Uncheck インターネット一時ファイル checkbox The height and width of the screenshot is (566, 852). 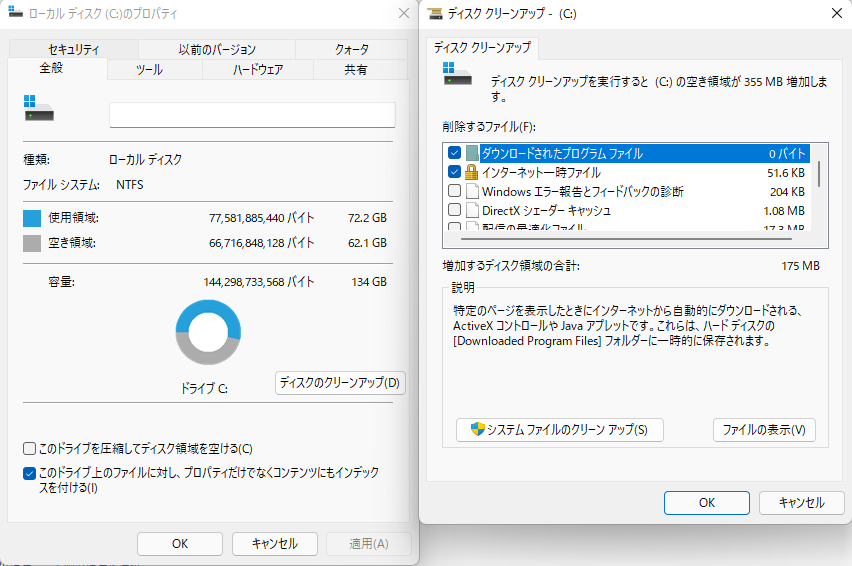pos(454,172)
